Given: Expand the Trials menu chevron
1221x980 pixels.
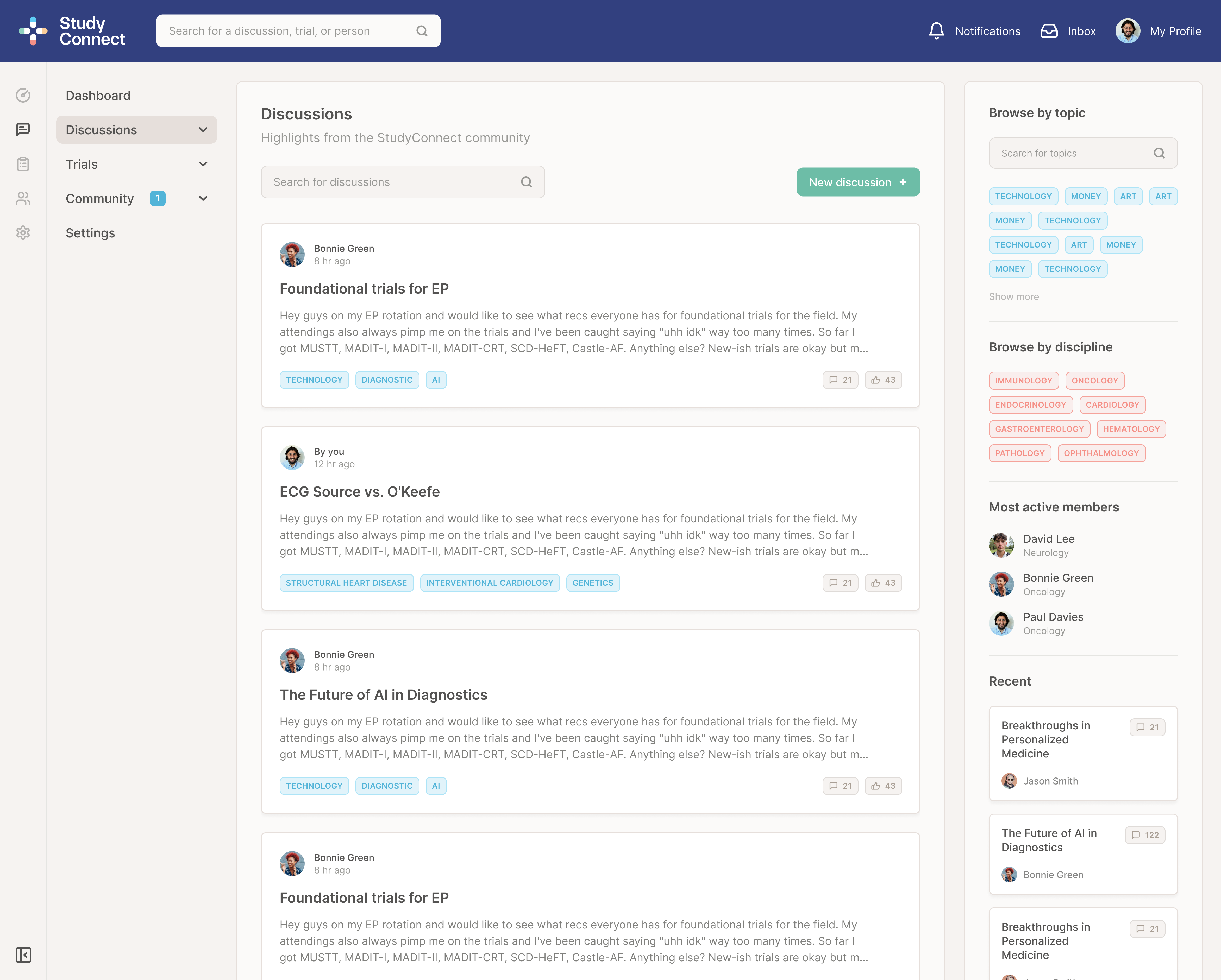Looking at the screenshot, I should click(x=203, y=164).
